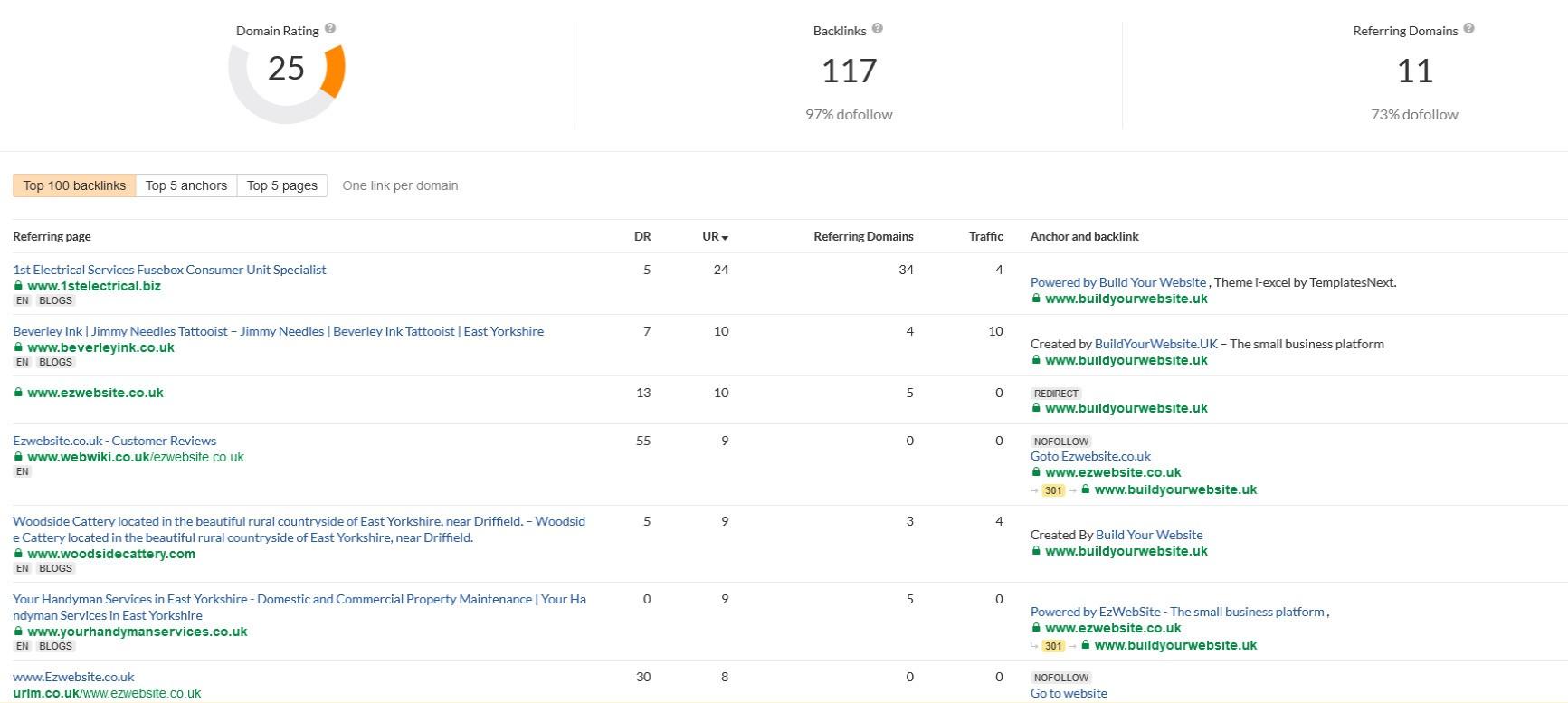
Task: Click the green lock icon beside www.woodsidecattery.com
Action: click(x=18, y=554)
